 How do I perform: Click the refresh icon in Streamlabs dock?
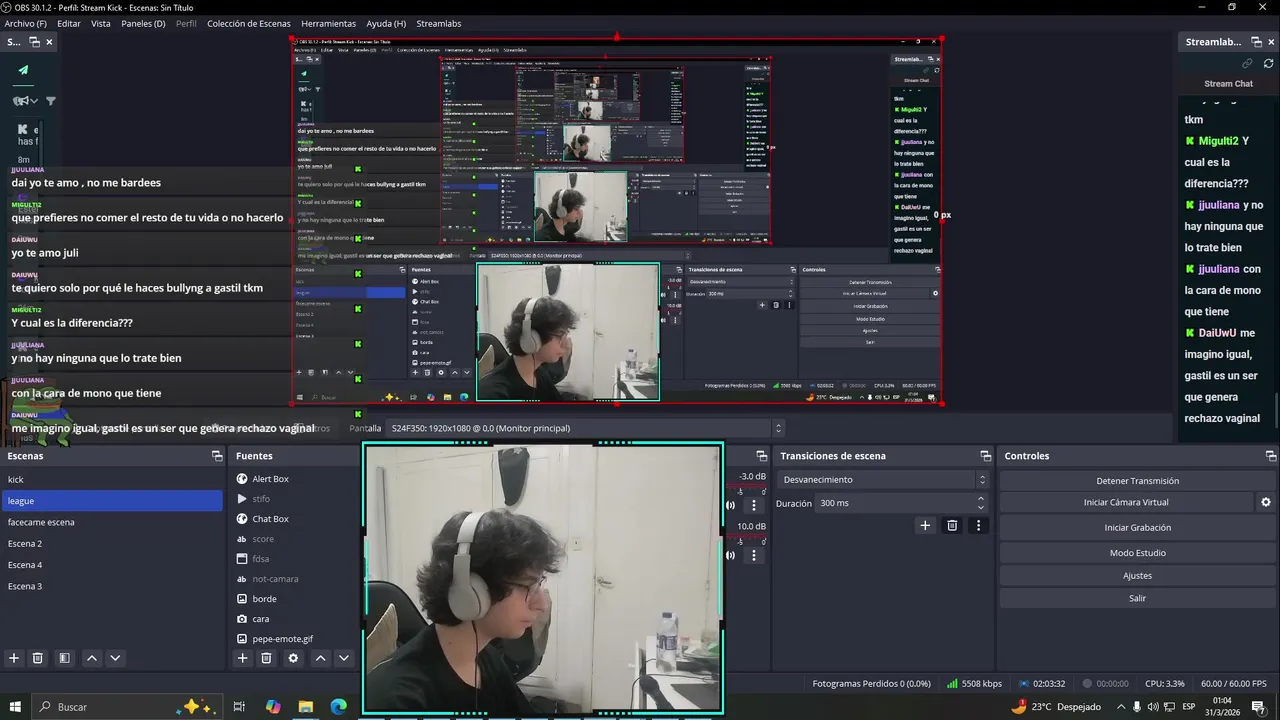click(x=1268, y=63)
